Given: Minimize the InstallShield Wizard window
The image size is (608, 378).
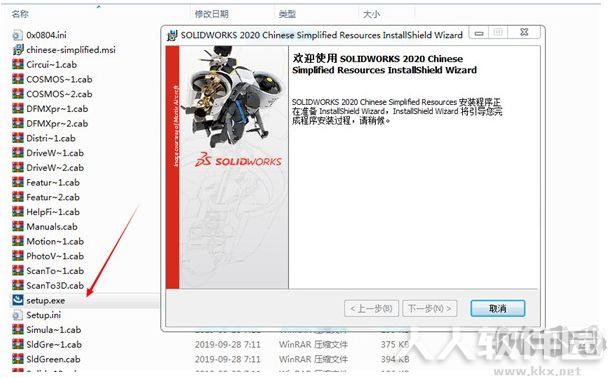Looking at the screenshot, I should tap(479, 33).
